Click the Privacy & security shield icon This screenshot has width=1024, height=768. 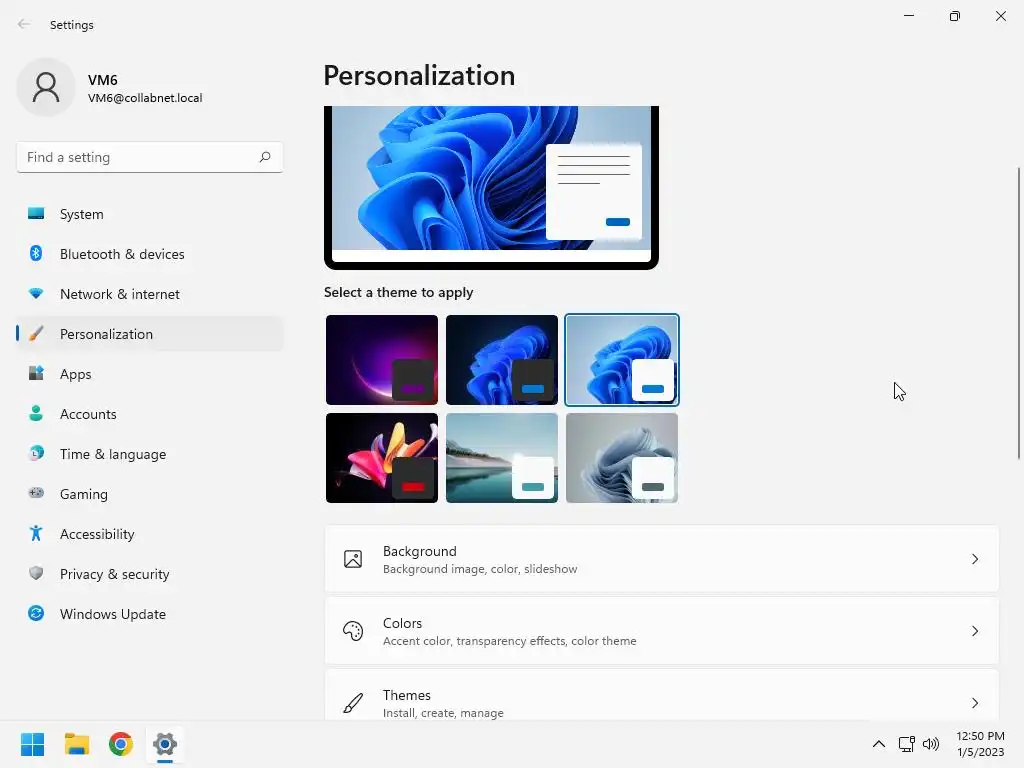tap(36, 573)
